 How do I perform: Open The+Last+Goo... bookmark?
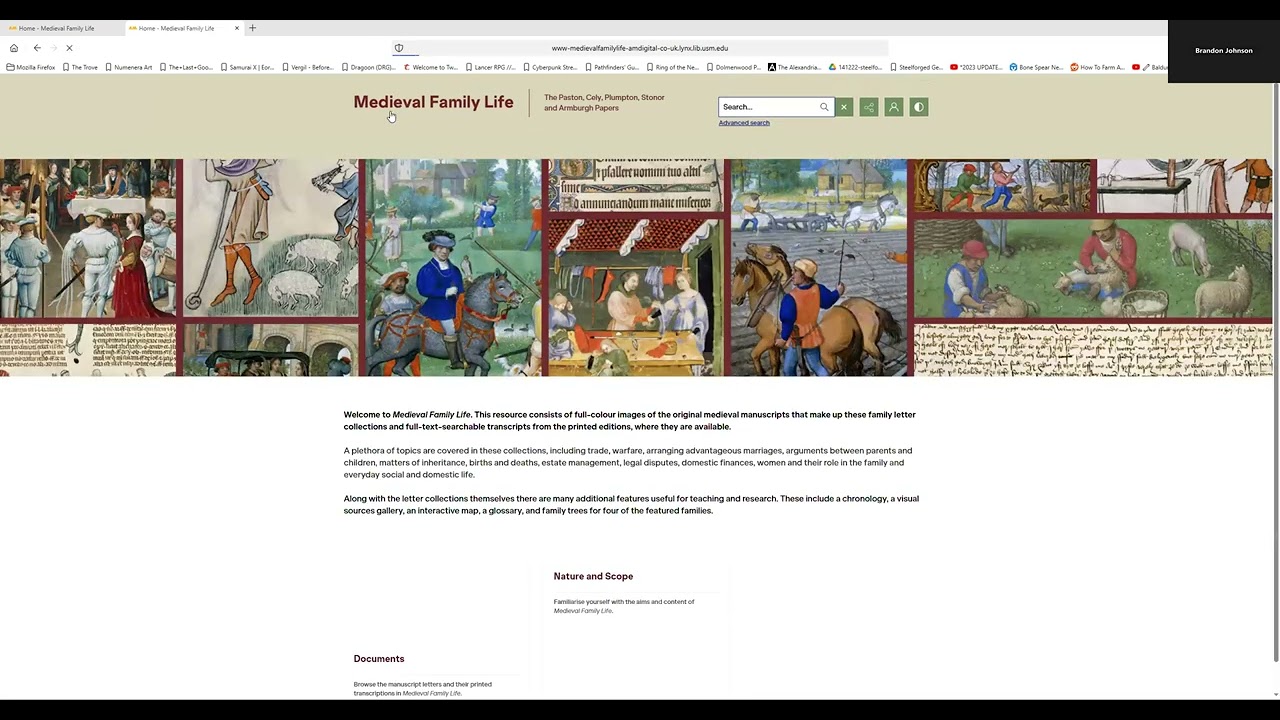tap(186, 67)
